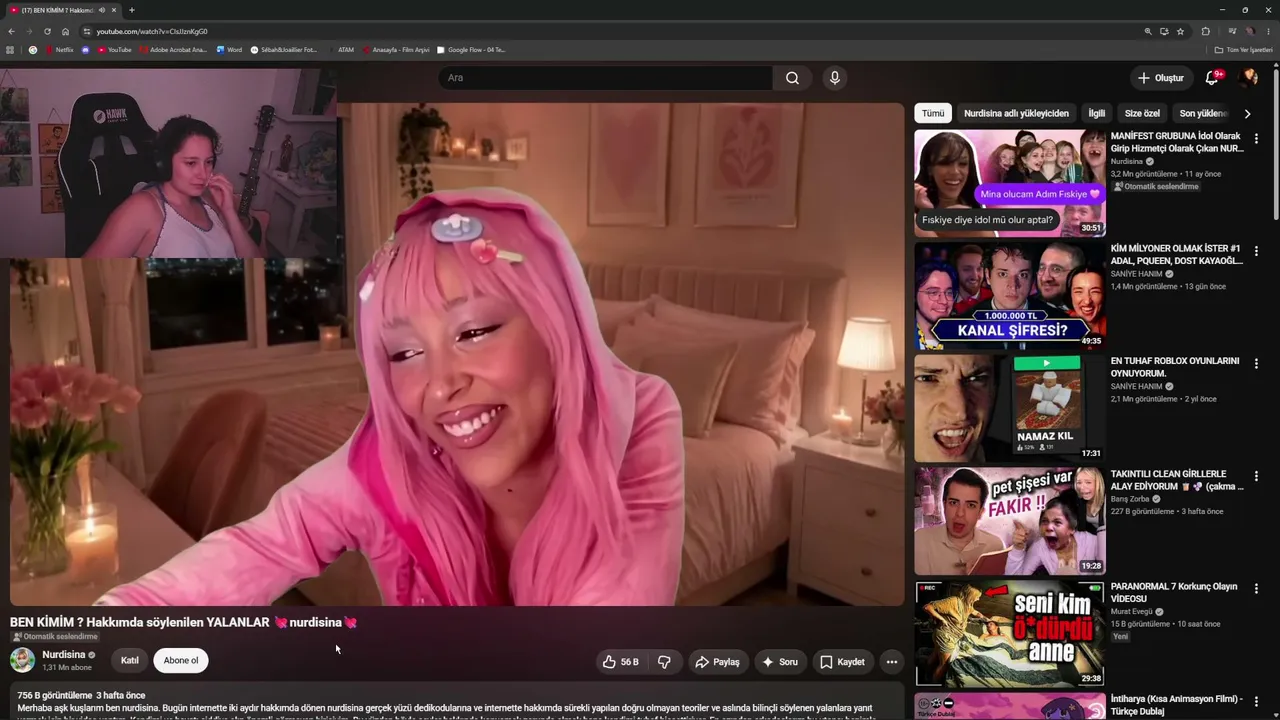
Task: Click the YouTube search magnifier button
Action: (792, 78)
